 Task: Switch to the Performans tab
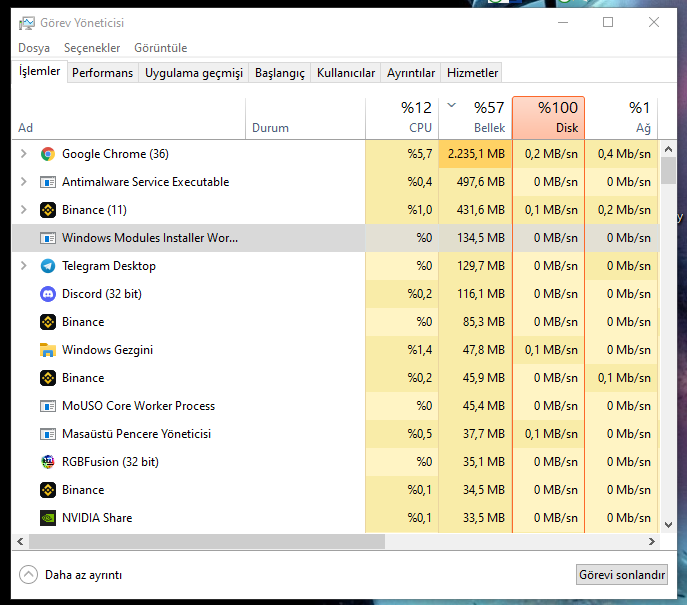(x=103, y=73)
